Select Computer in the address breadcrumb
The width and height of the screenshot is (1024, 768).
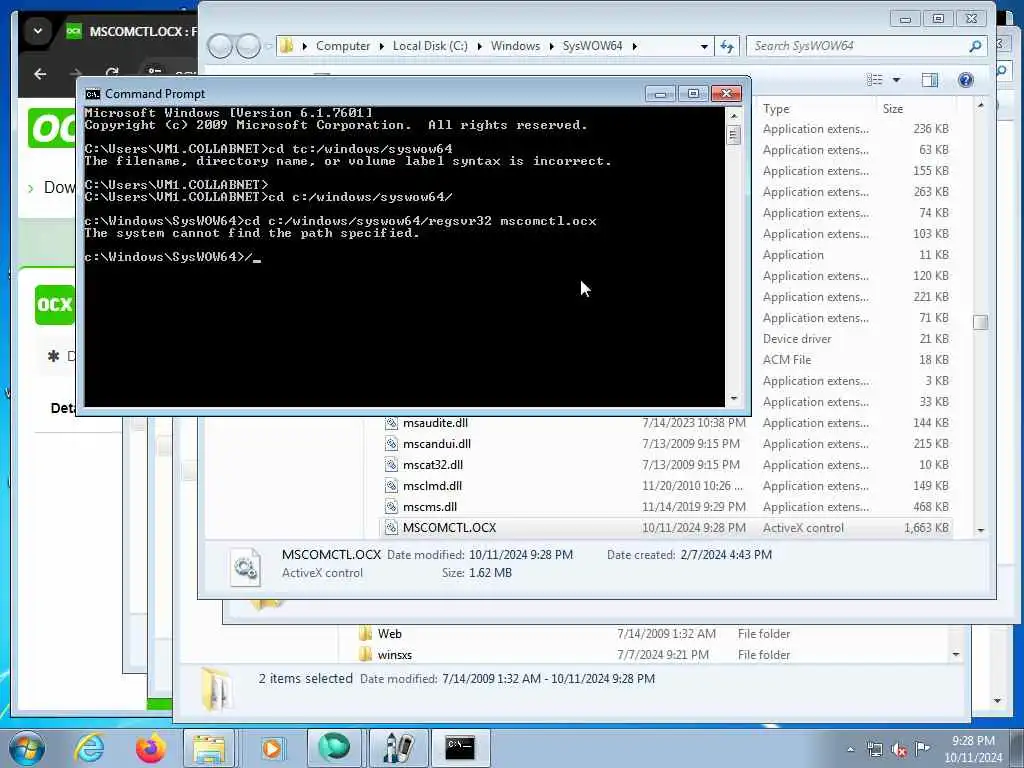[343, 46]
